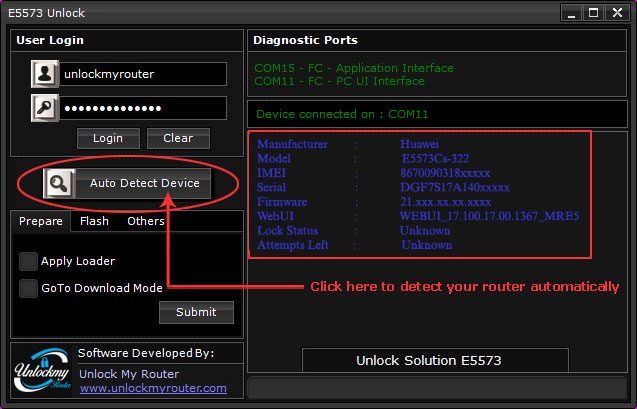637x409 pixels.
Task: Switch to the Prepare tab
Action: pos(41,221)
